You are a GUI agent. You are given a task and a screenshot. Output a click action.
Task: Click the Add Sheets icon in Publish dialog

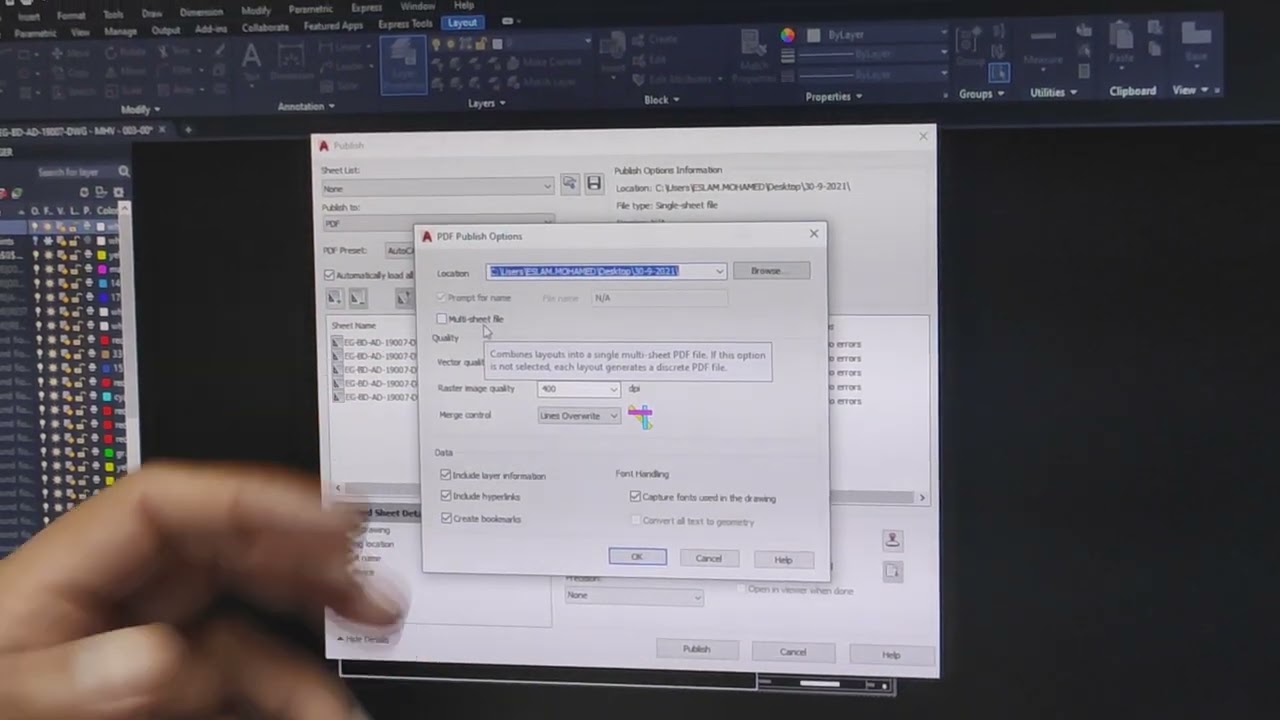click(x=335, y=297)
